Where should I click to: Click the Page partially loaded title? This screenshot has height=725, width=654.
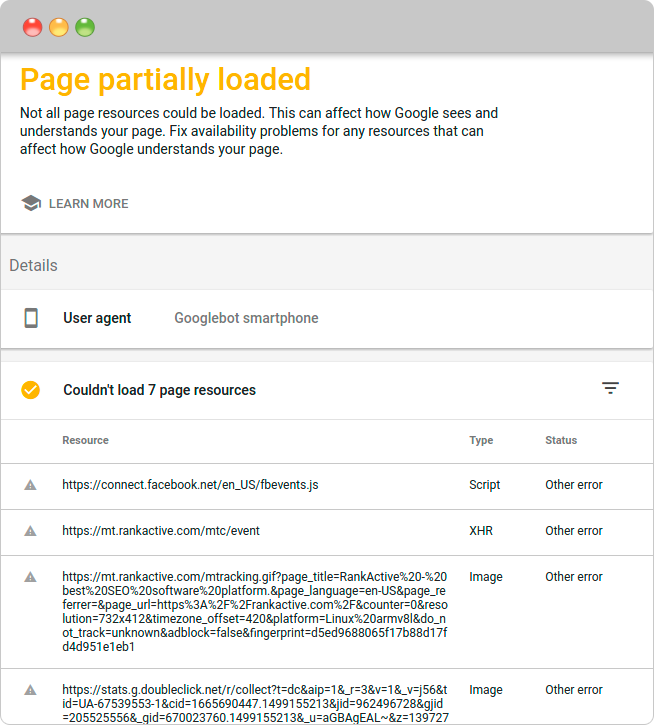click(166, 80)
